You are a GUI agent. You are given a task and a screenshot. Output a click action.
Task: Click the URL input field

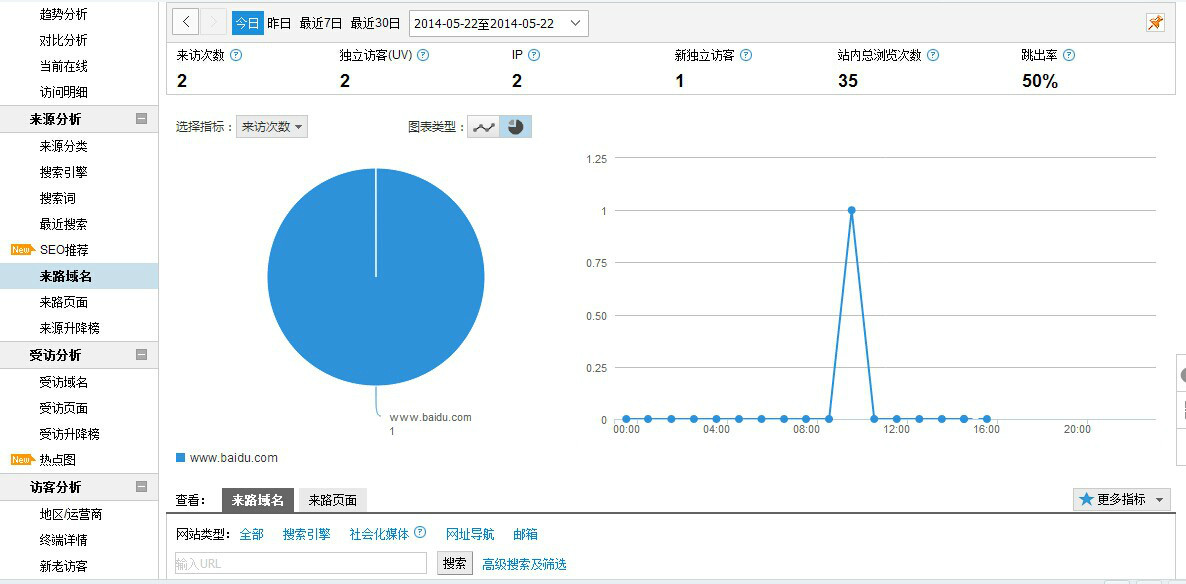point(300,563)
